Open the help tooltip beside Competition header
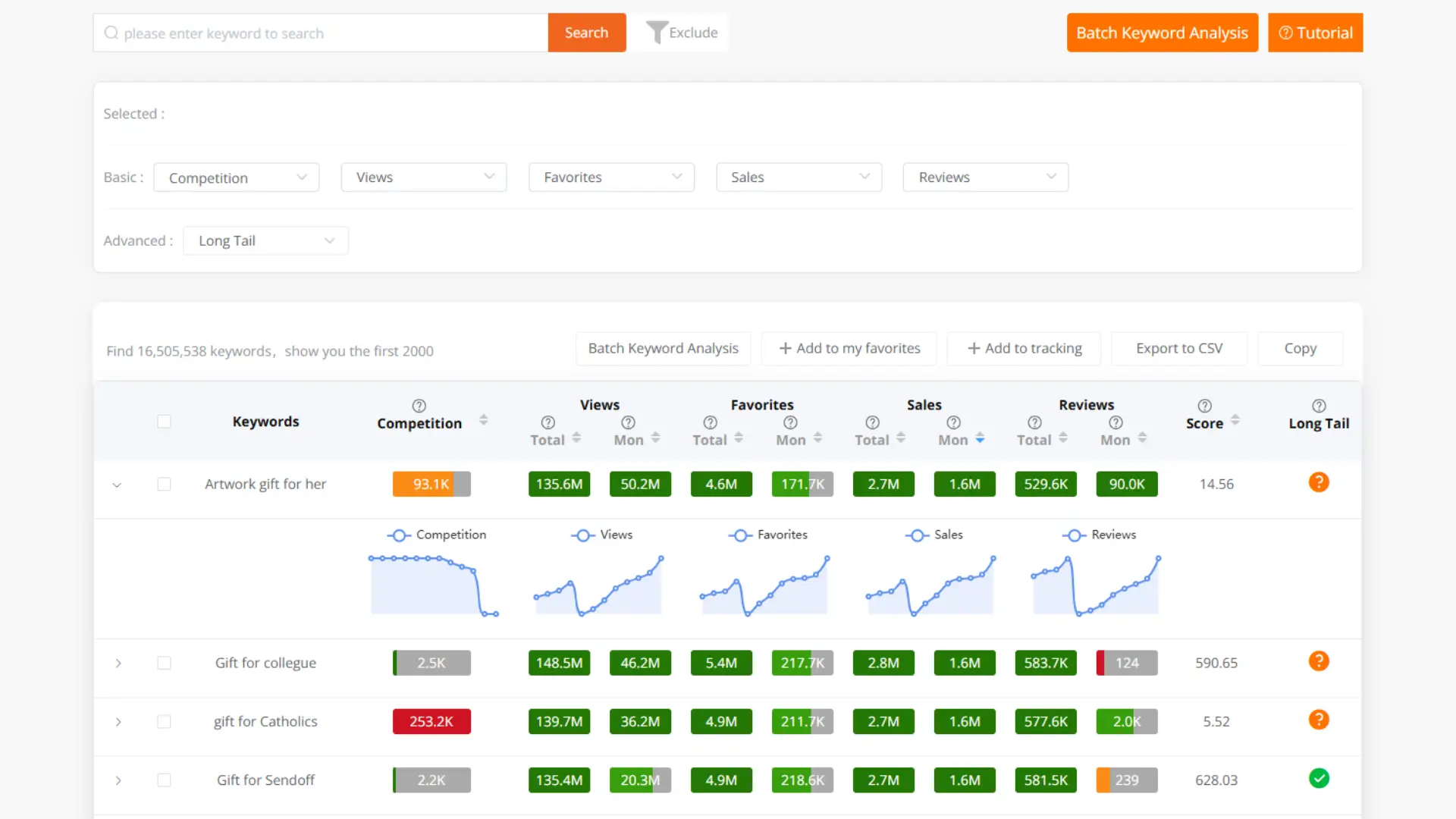The image size is (1456, 819). (419, 405)
